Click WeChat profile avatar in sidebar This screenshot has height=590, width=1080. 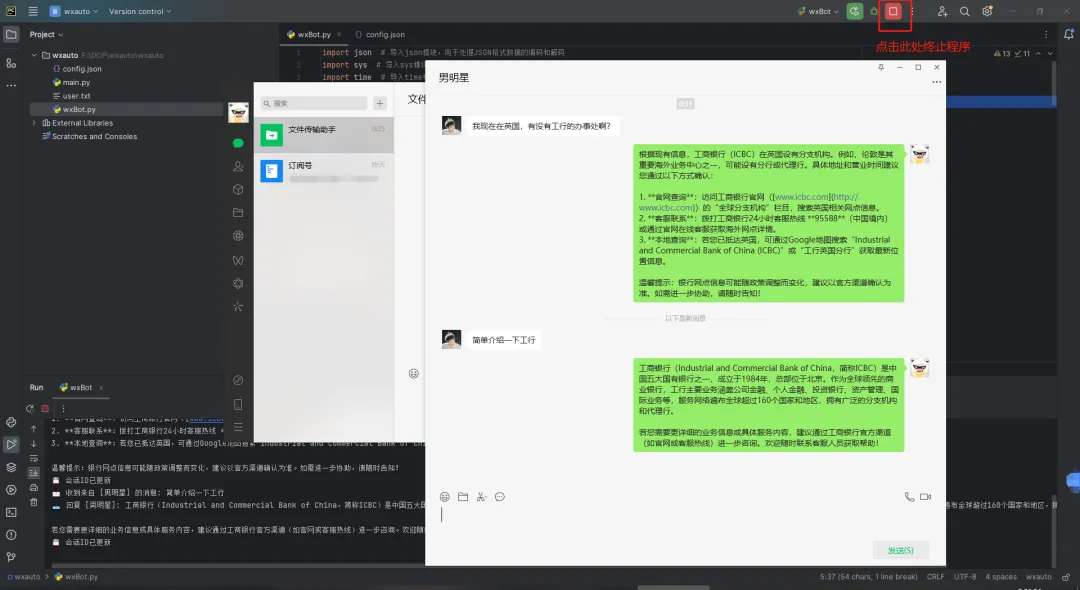coord(238,112)
